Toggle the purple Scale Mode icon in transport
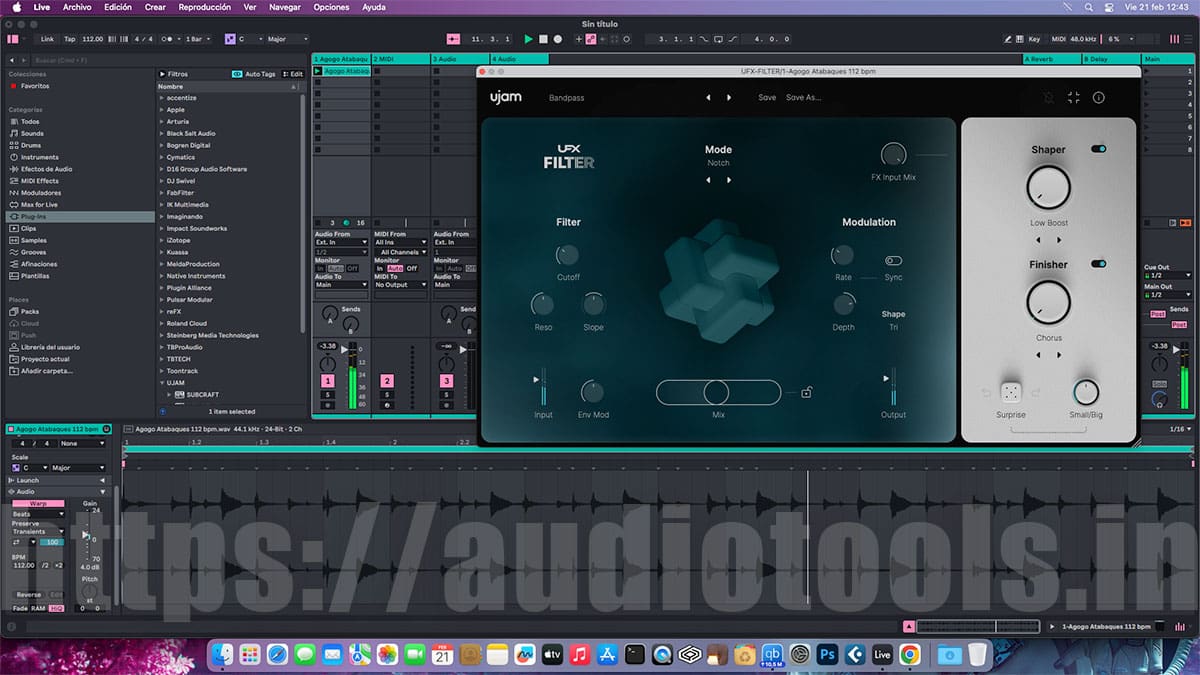 coord(230,39)
